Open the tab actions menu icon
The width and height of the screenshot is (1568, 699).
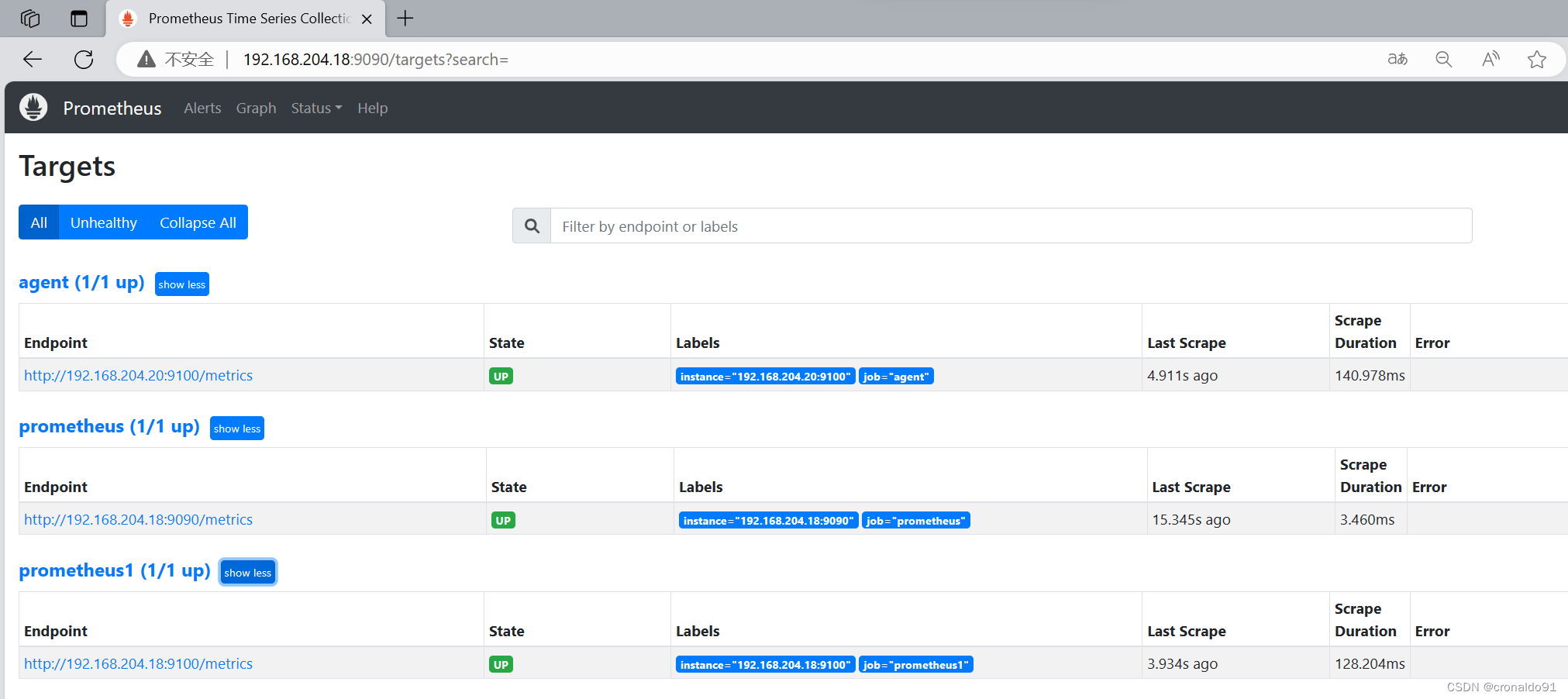click(x=79, y=19)
